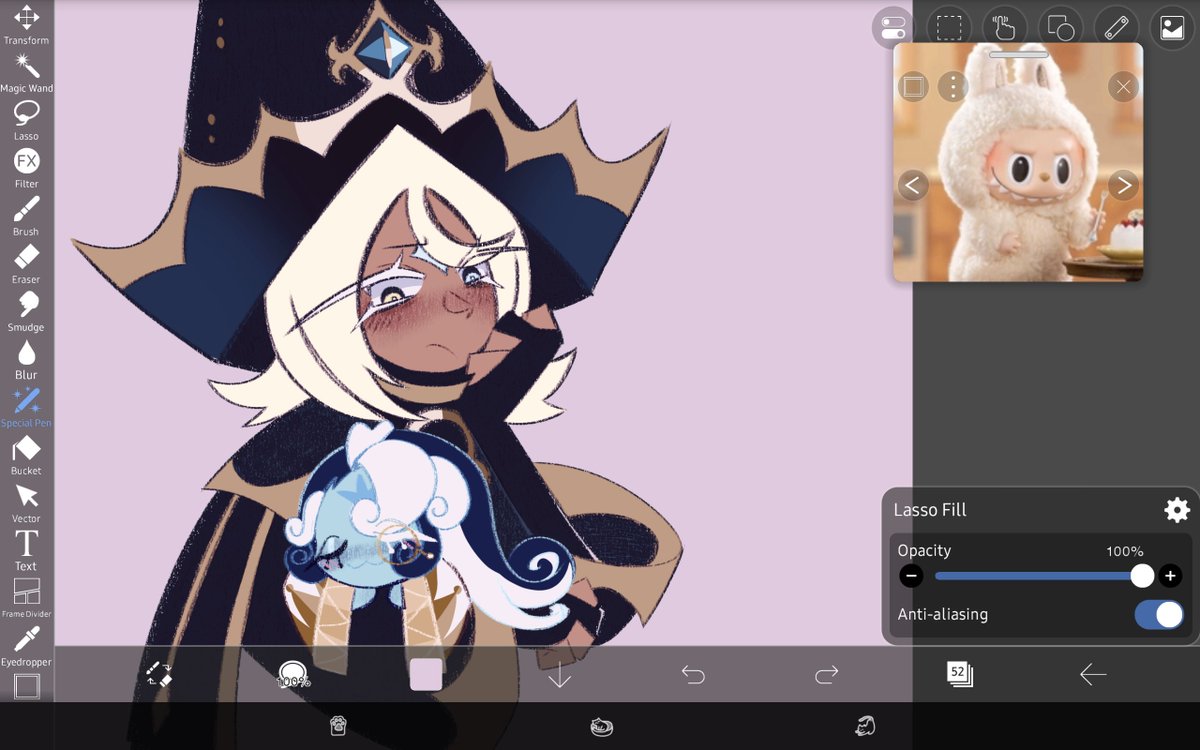
Task: Show next reference image
Action: [1123, 185]
